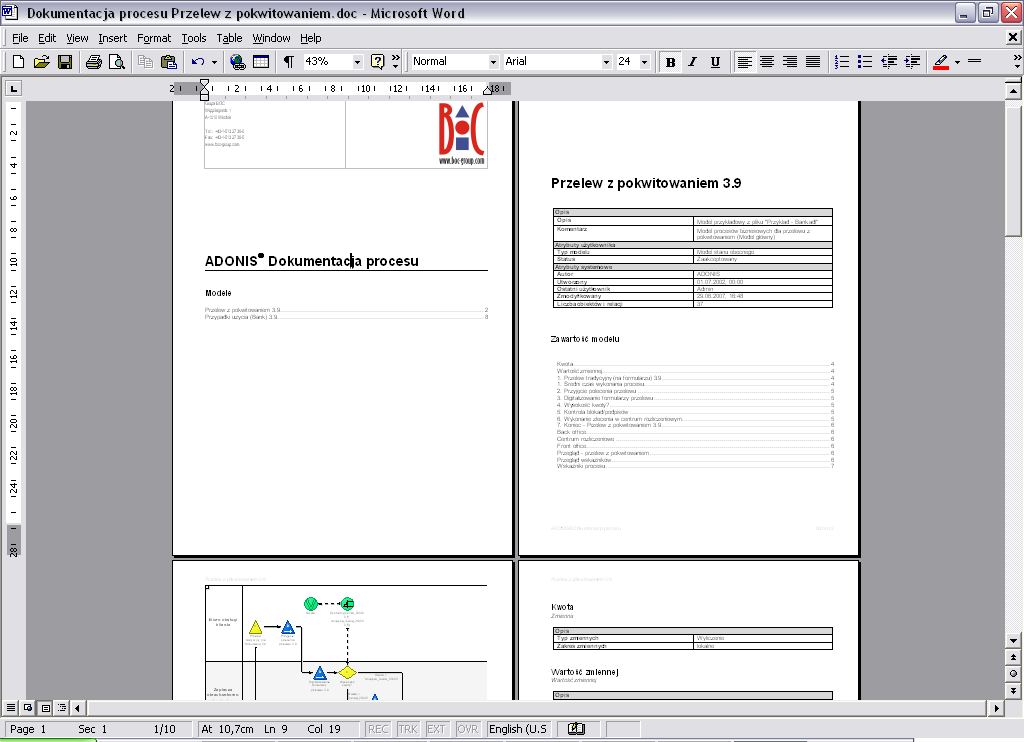
Task: Click the spelling status book icon
Action: tap(576, 729)
